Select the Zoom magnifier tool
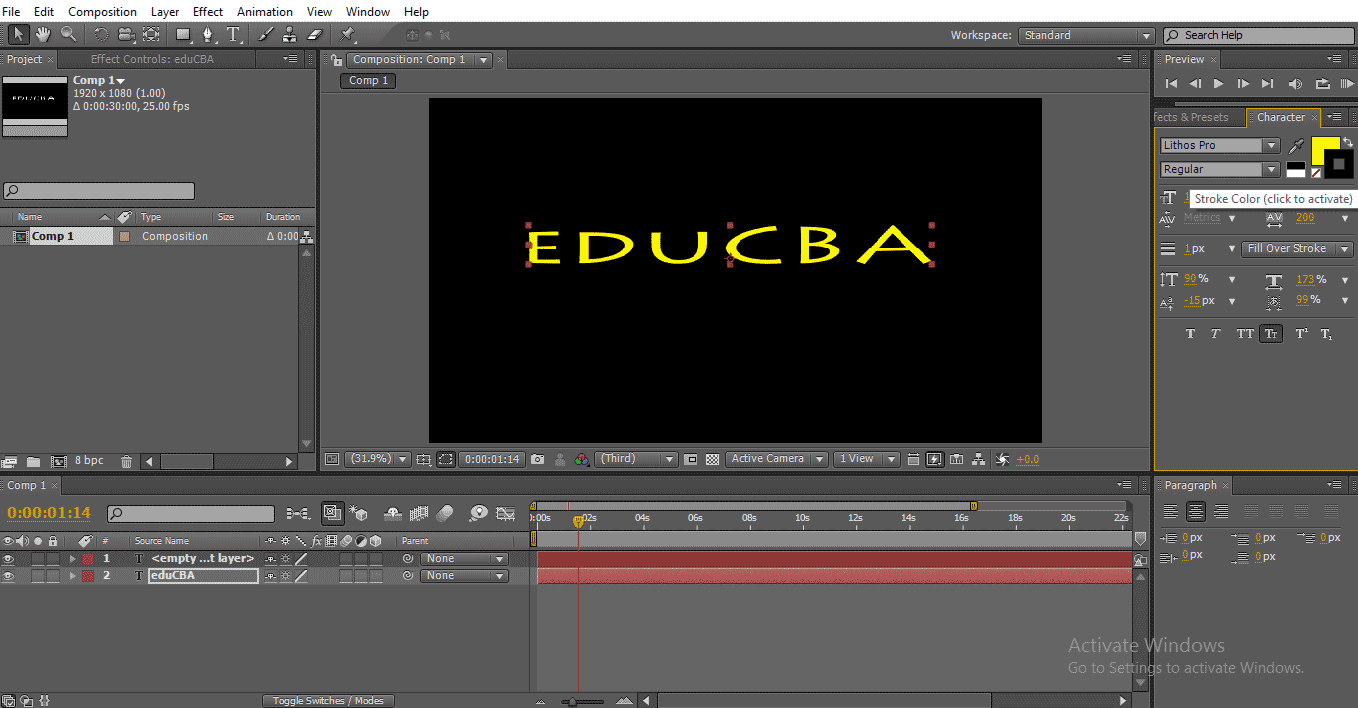1358x708 pixels. point(68,35)
